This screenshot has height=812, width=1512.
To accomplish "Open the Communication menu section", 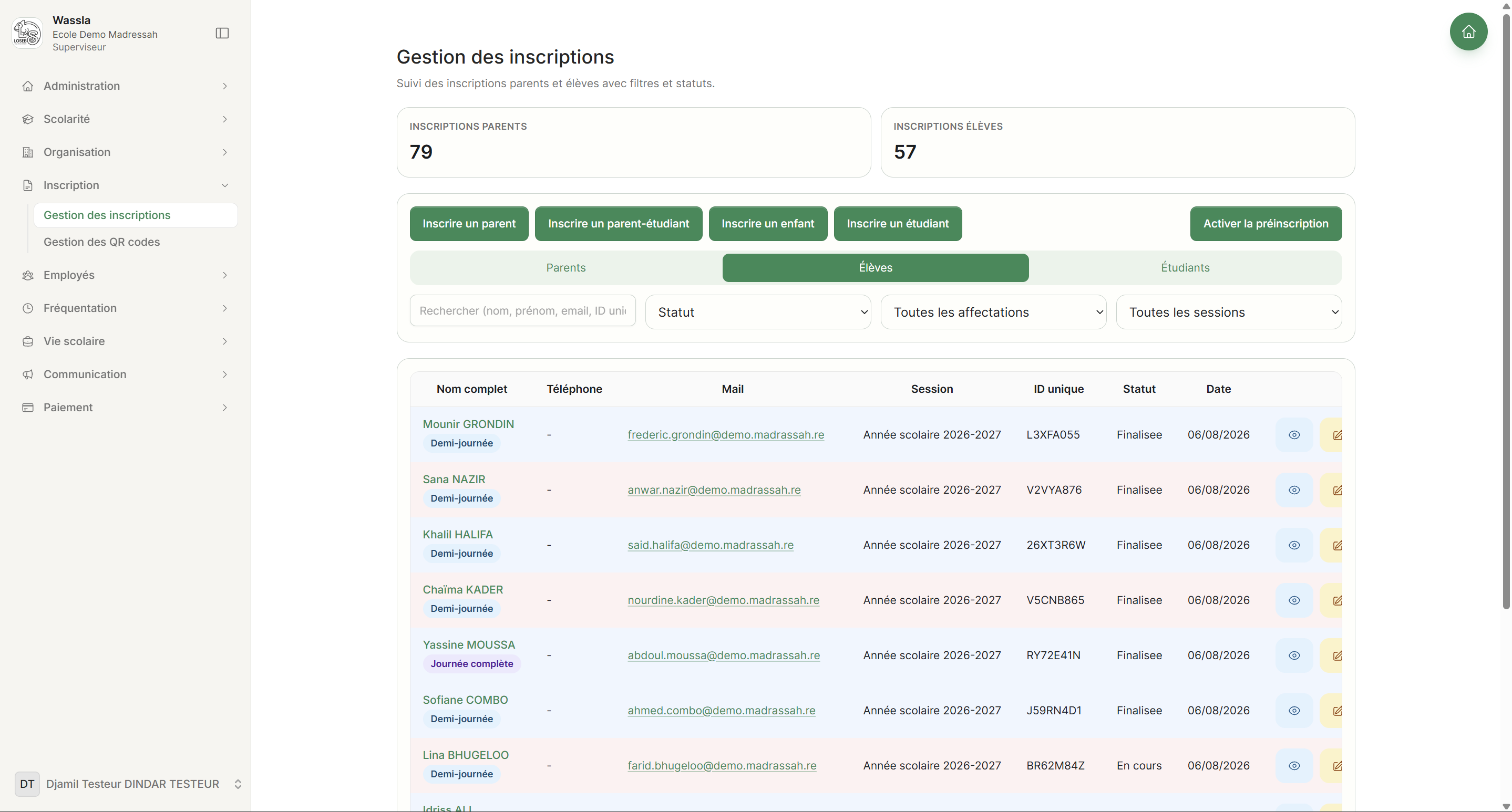I will (125, 374).
